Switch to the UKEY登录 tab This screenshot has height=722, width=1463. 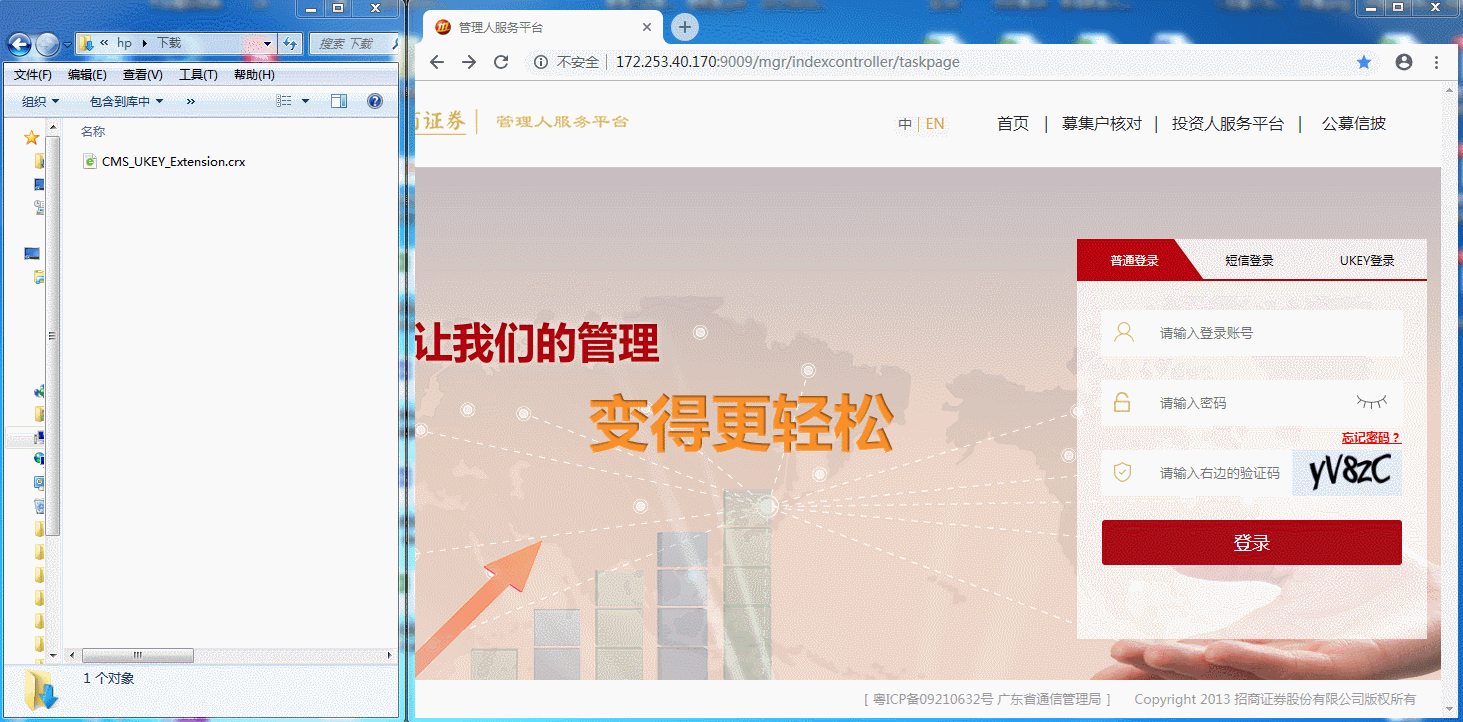point(1367,261)
